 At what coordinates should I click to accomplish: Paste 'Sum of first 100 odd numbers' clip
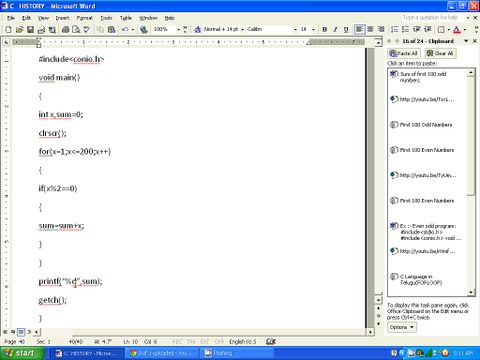428,77
